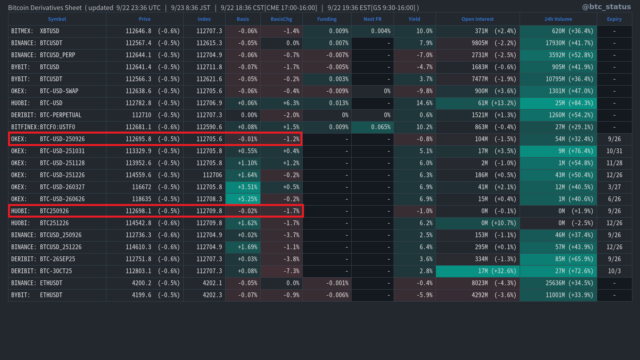The width and height of the screenshot is (640, 360).
Task: Click the +3.51% basis cell
Action: (243, 187)
